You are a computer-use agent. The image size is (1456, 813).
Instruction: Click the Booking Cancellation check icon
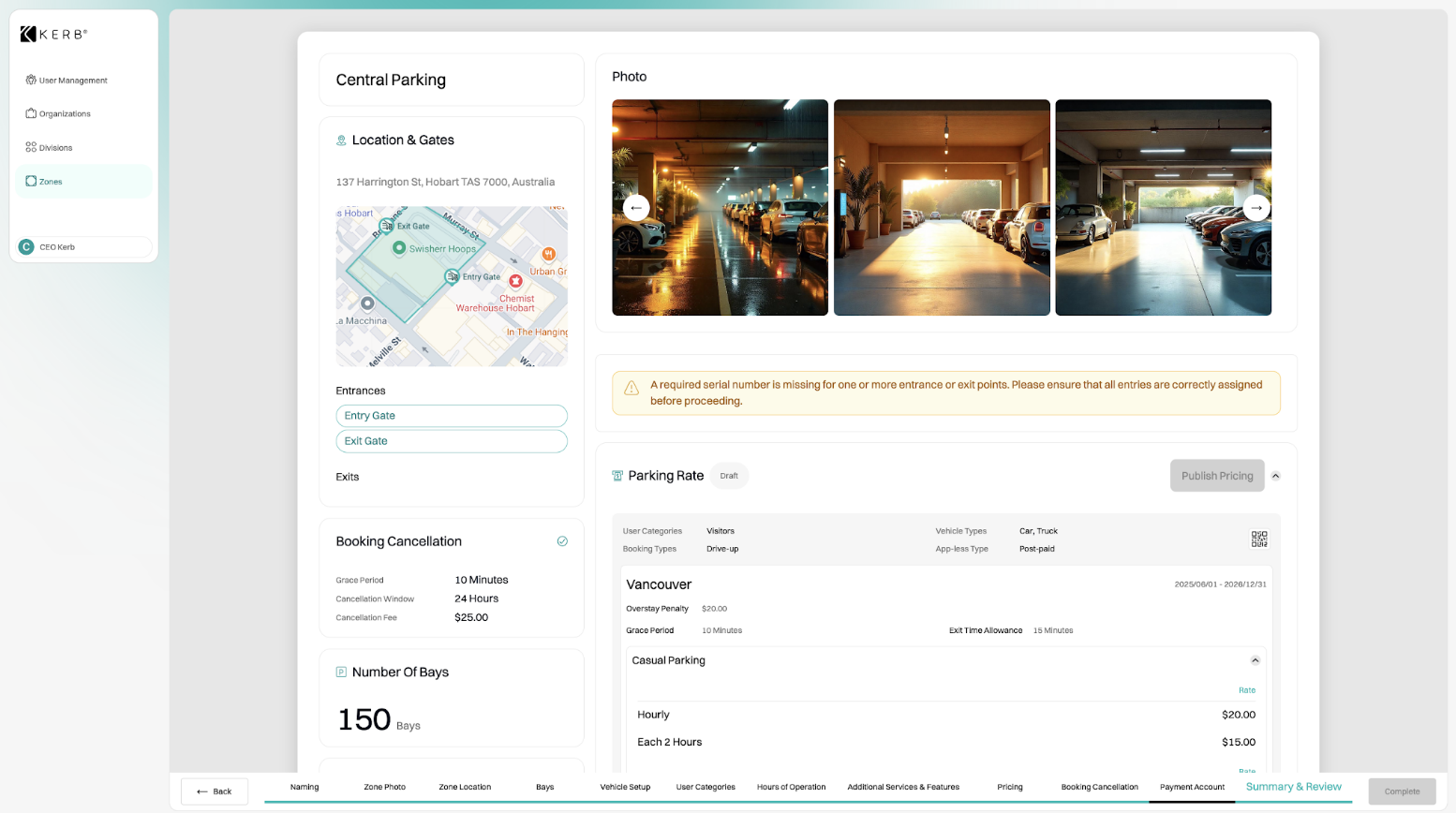[562, 541]
